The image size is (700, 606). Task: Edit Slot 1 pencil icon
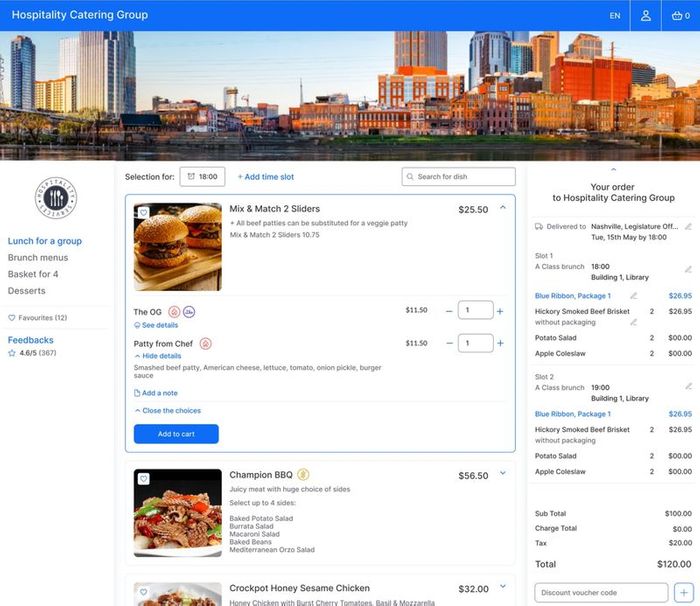688,269
